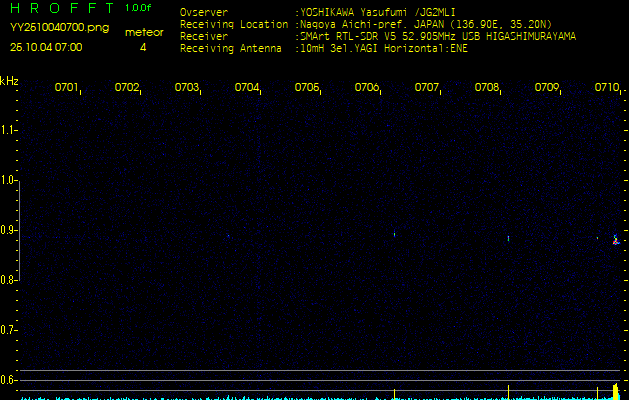Image resolution: width=629 pixels, height=400 pixels.
Task: Click the 0.6 kHz axis label
Action: coord(7,380)
